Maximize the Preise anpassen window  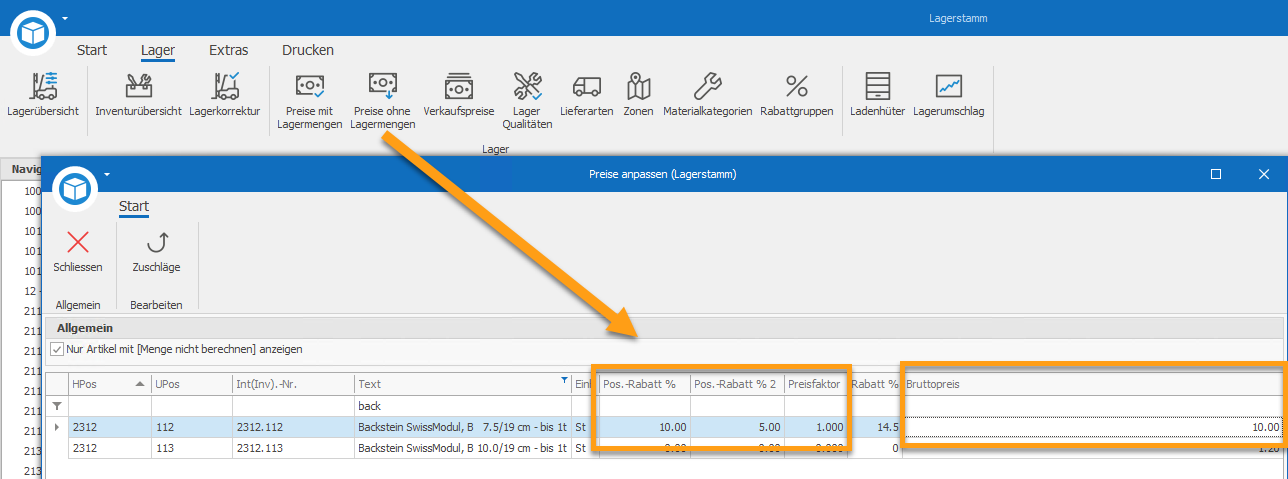point(1216,174)
